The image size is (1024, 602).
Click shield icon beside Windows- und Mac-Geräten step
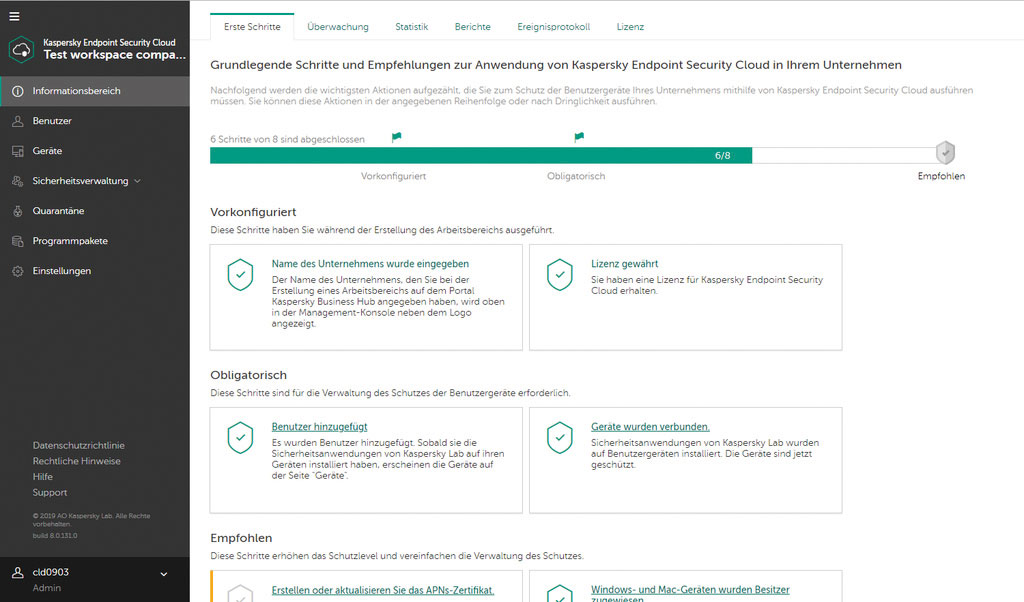560,593
